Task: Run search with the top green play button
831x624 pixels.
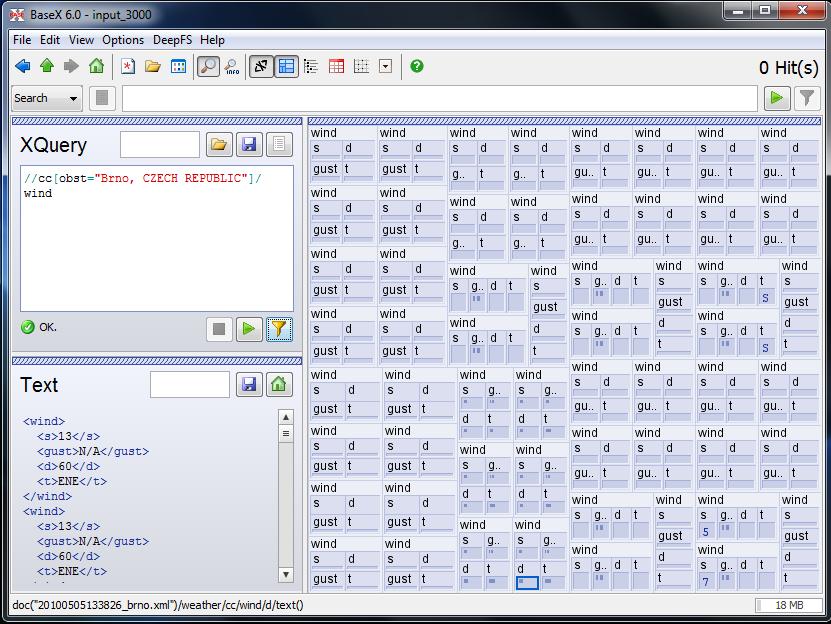Action: 777,98
